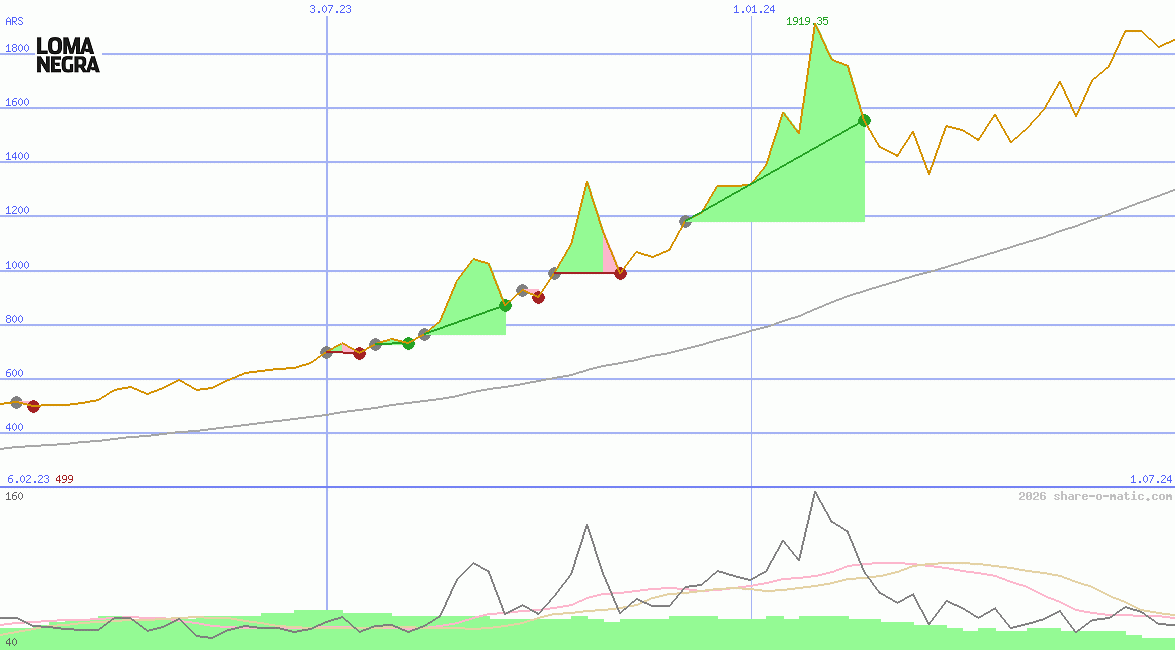Viewport: 1175px width, 650px height.
Task: Click the pink loss area below 1200 peak
Action: (x=608, y=258)
